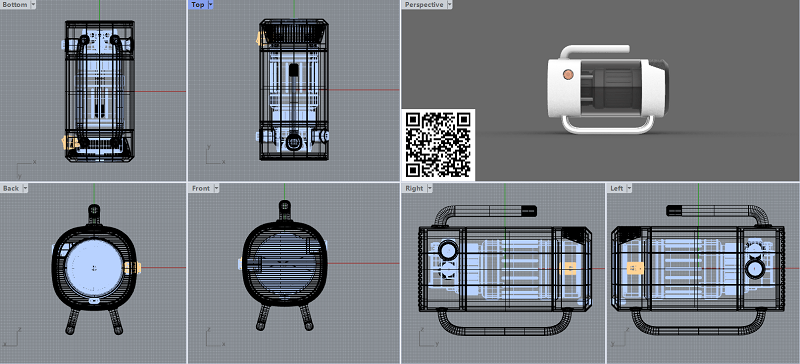Viewport: 800px width, 364px height.
Task: Click the QR code image
Action: 438,145
